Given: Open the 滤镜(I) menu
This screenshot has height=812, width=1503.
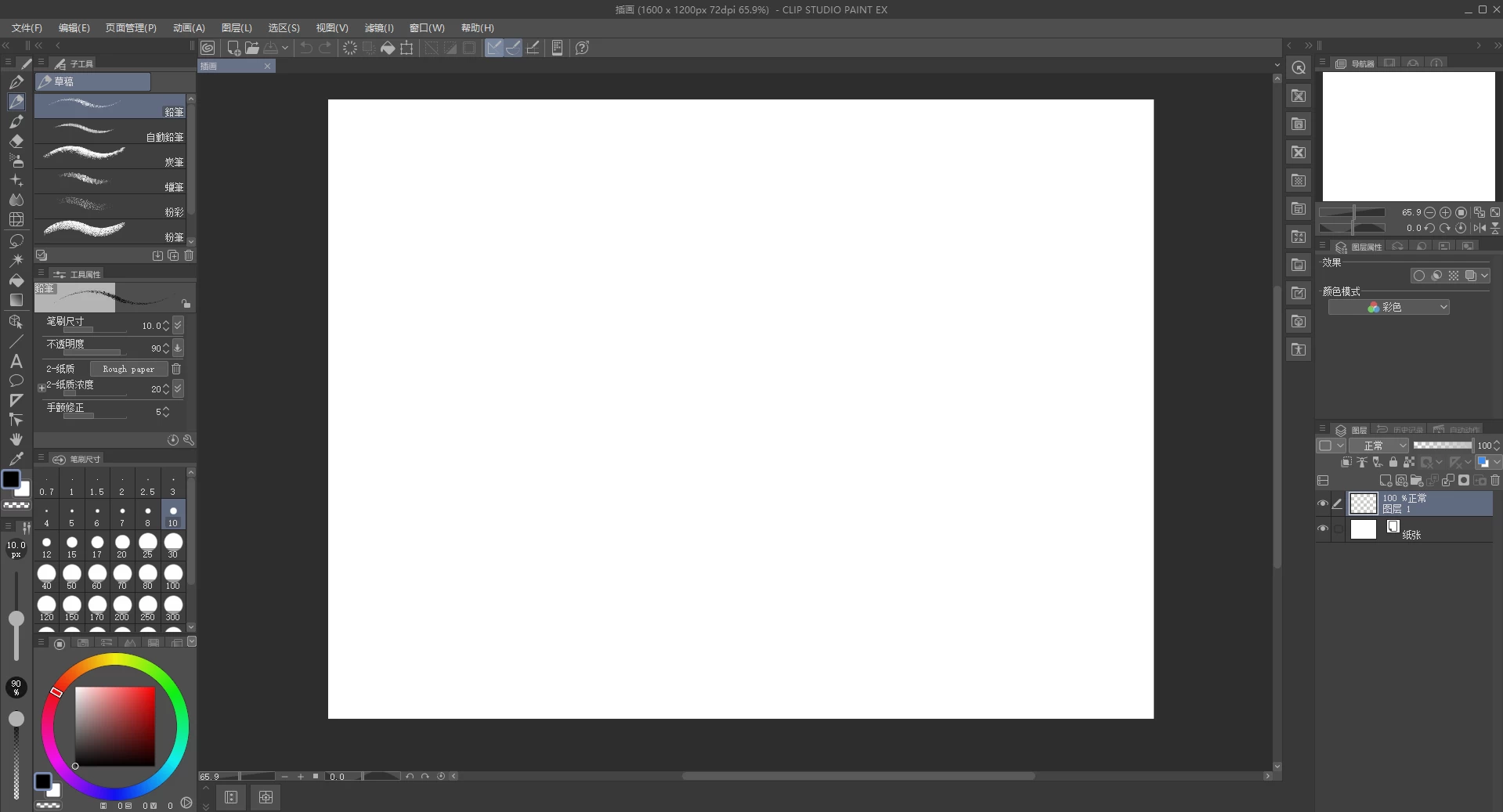Looking at the screenshot, I should click(378, 27).
